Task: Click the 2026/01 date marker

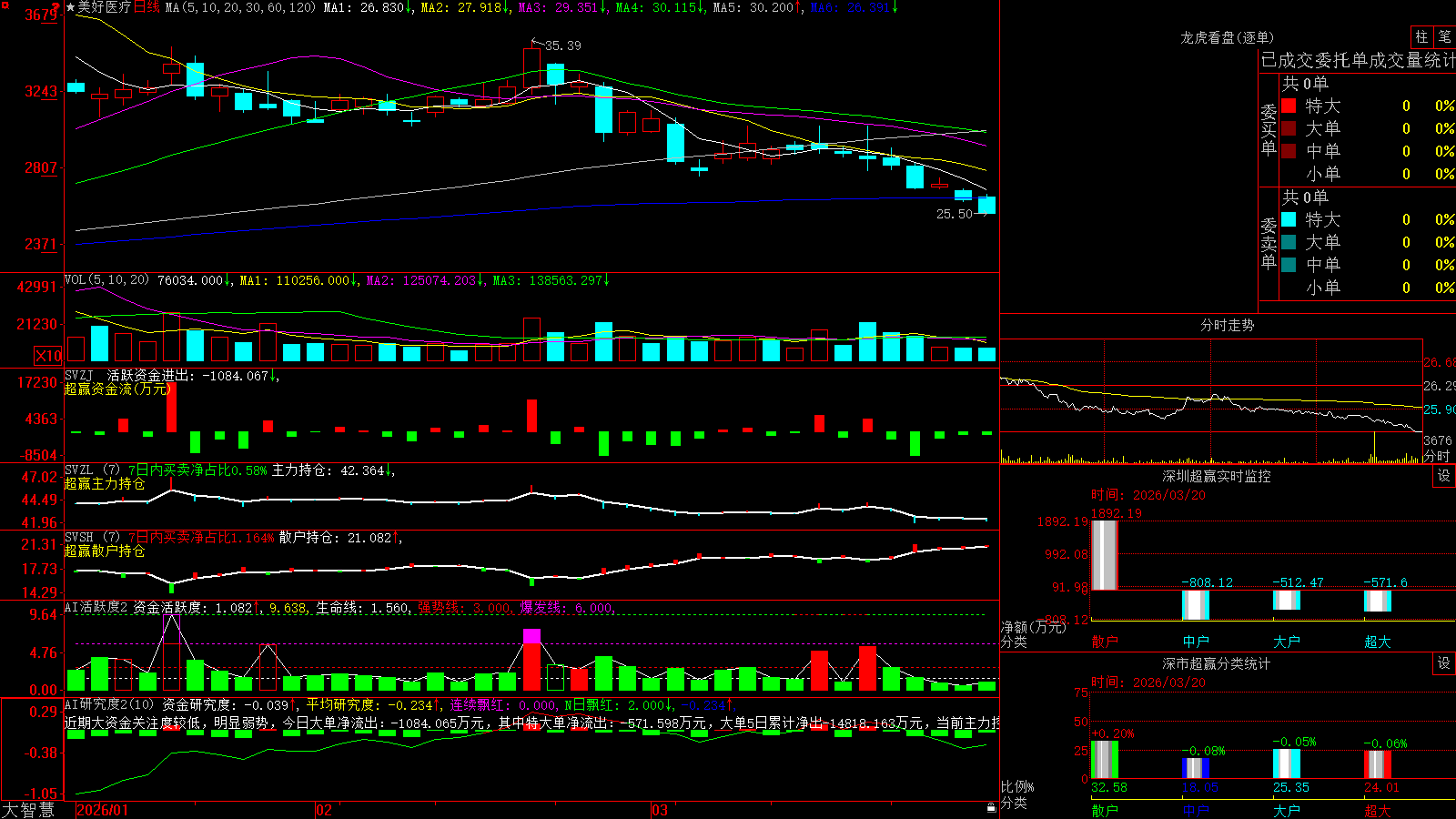Action: 103,810
